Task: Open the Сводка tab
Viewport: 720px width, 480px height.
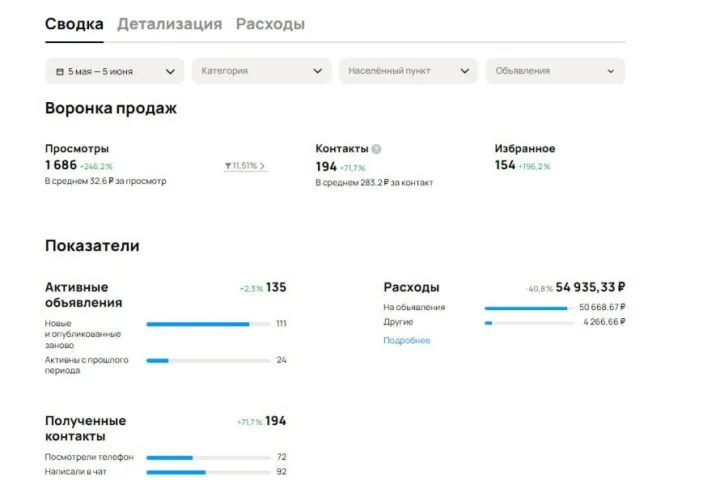Action: pyautogui.click(x=74, y=24)
